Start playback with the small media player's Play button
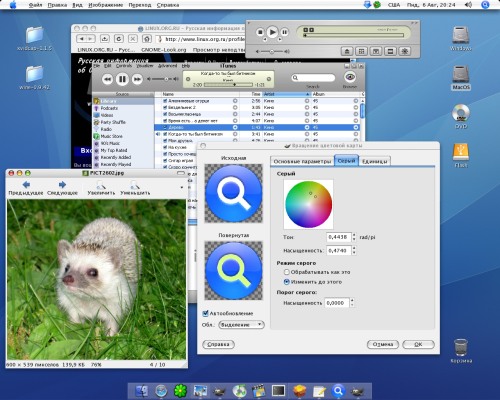The height and width of the screenshot is (400, 500). tap(272, 32)
